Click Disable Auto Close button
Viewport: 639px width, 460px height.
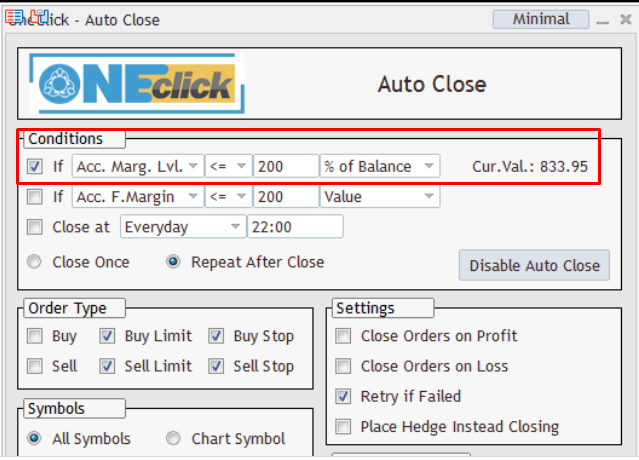click(x=534, y=265)
